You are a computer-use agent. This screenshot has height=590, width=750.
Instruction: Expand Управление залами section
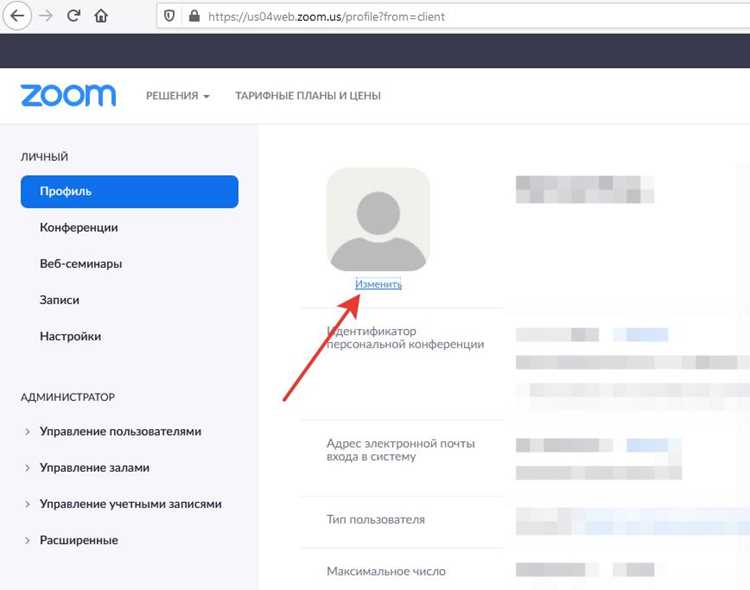click(x=94, y=468)
